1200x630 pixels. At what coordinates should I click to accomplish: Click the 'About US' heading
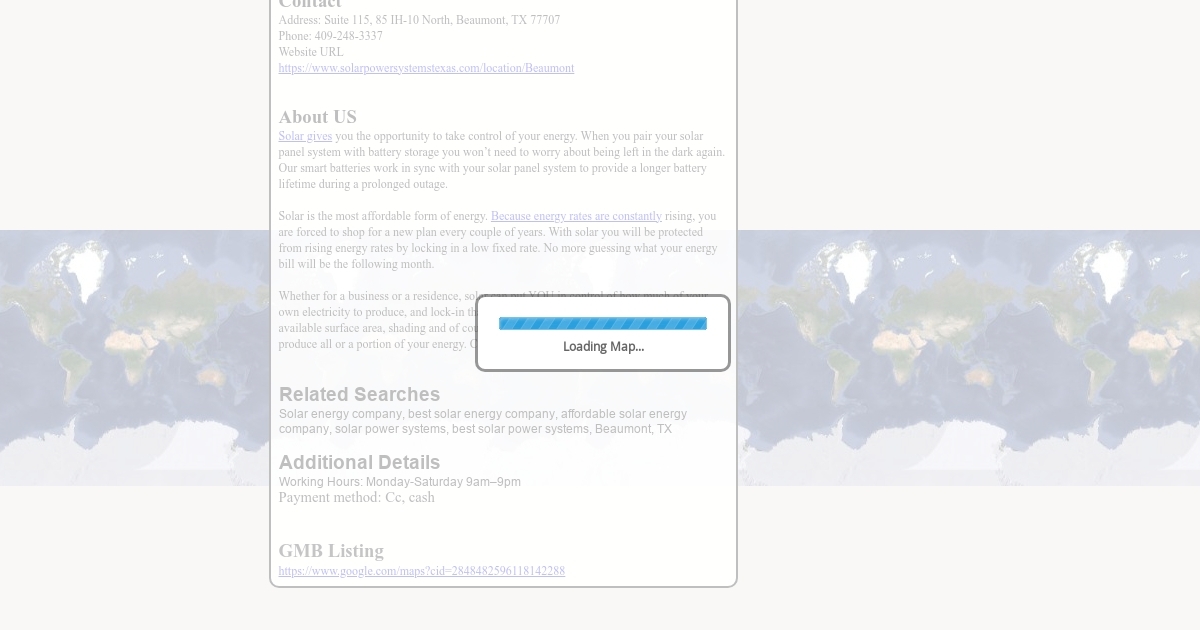pyautogui.click(x=317, y=117)
